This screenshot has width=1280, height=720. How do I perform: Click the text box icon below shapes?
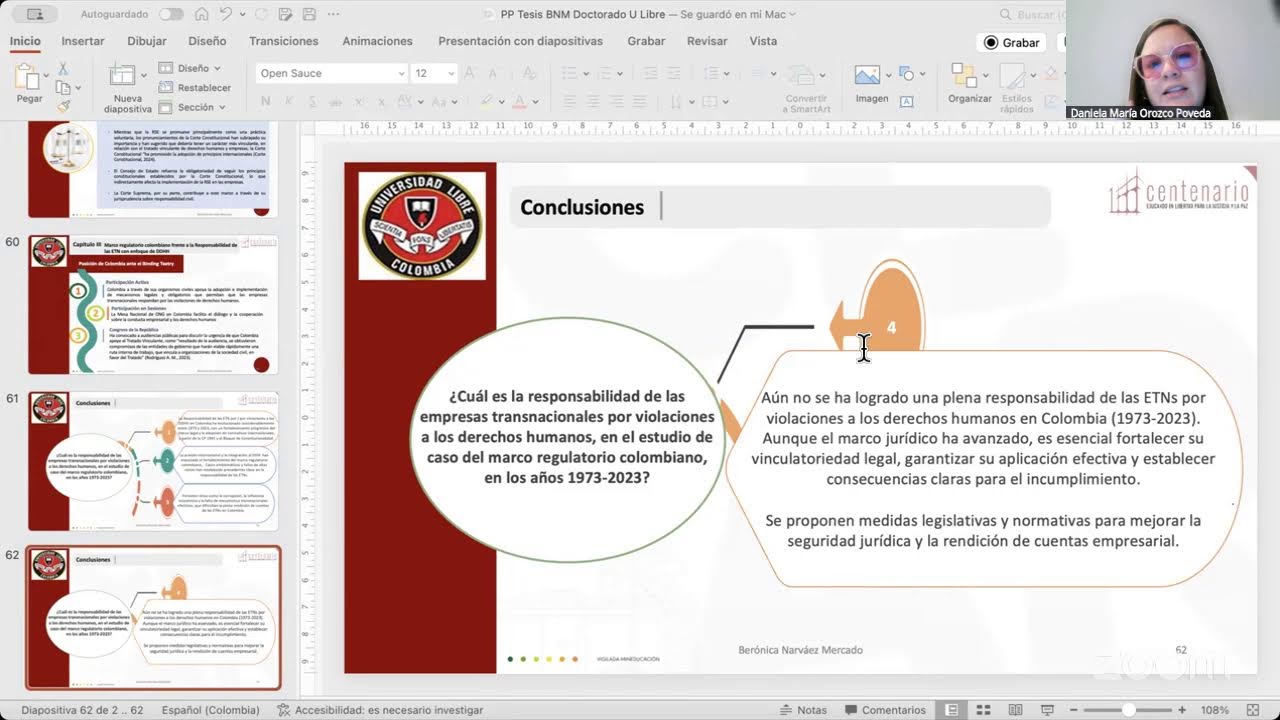click(906, 101)
